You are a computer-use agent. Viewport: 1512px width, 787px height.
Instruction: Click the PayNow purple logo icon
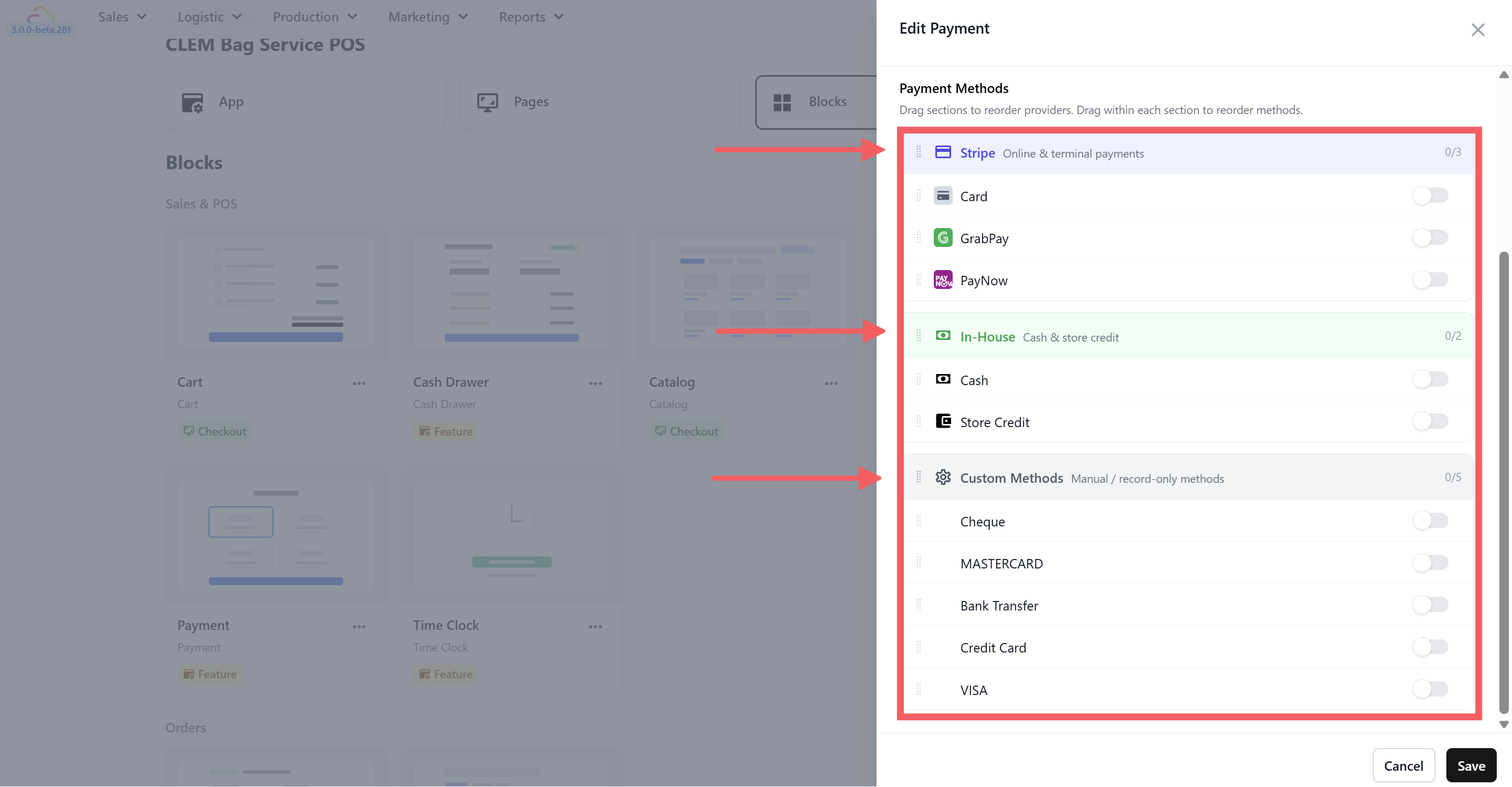943,280
